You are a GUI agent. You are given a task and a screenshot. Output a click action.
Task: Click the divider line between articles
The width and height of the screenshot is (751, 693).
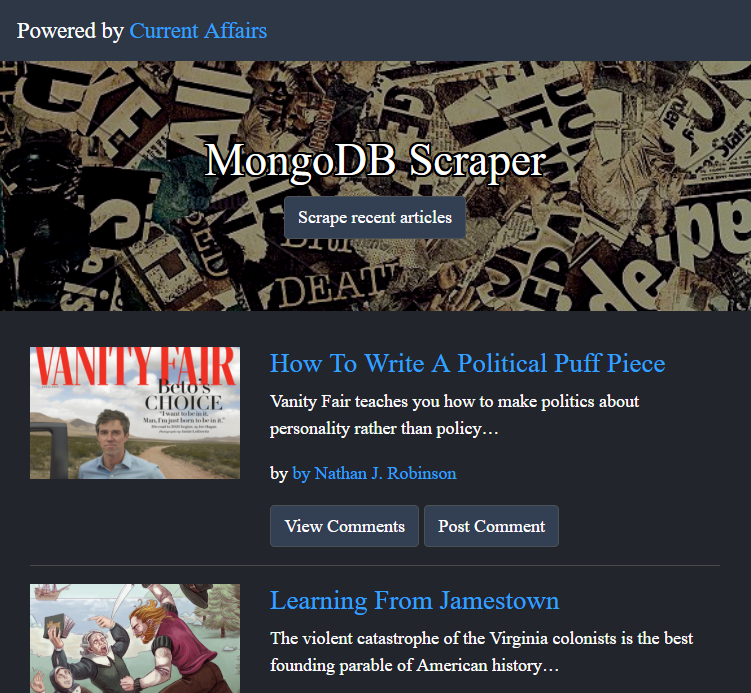pyautogui.click(x=374, y=565)
